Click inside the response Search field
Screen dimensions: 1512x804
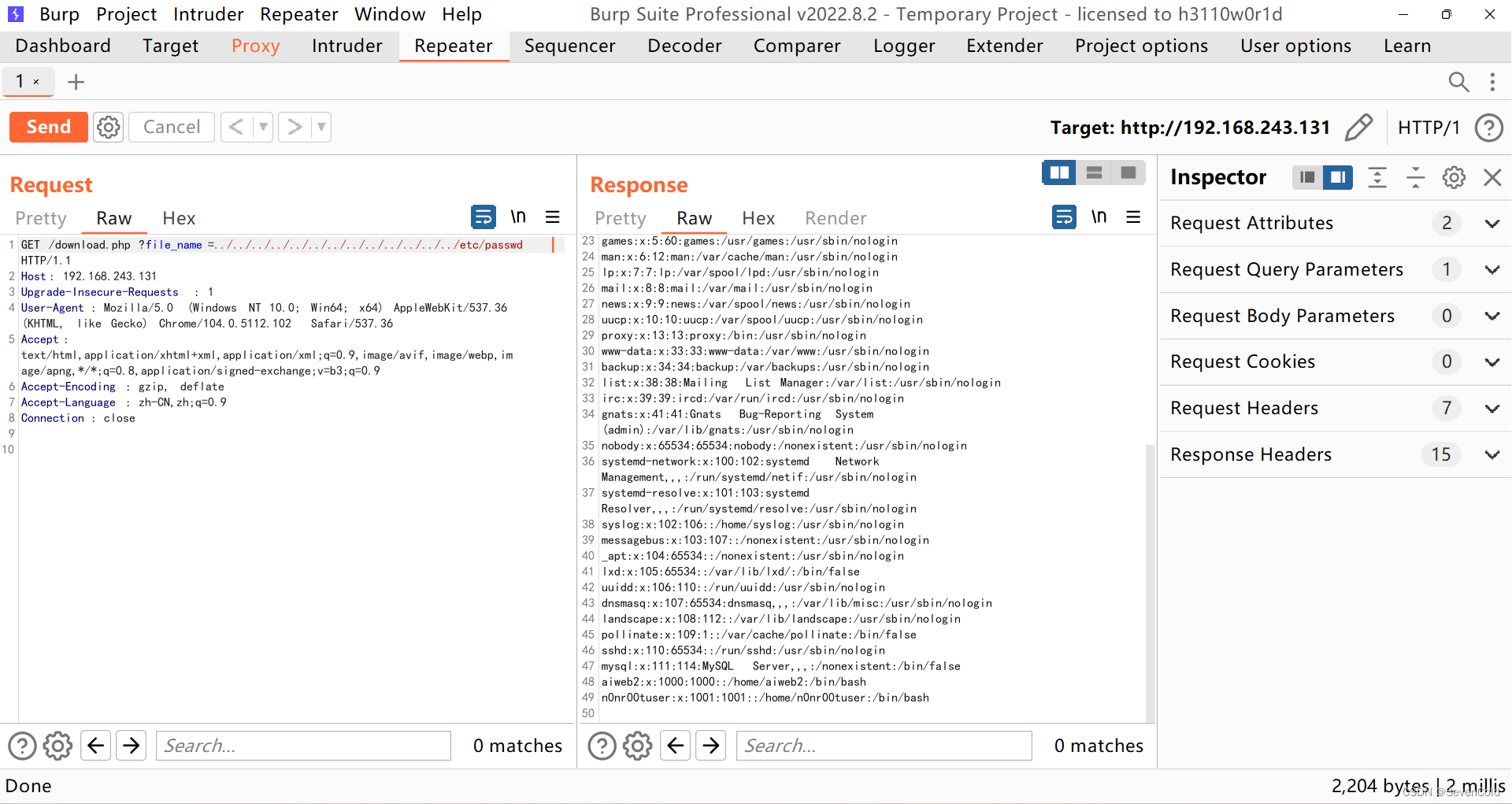pyautogui.click(x=882, y=745)
